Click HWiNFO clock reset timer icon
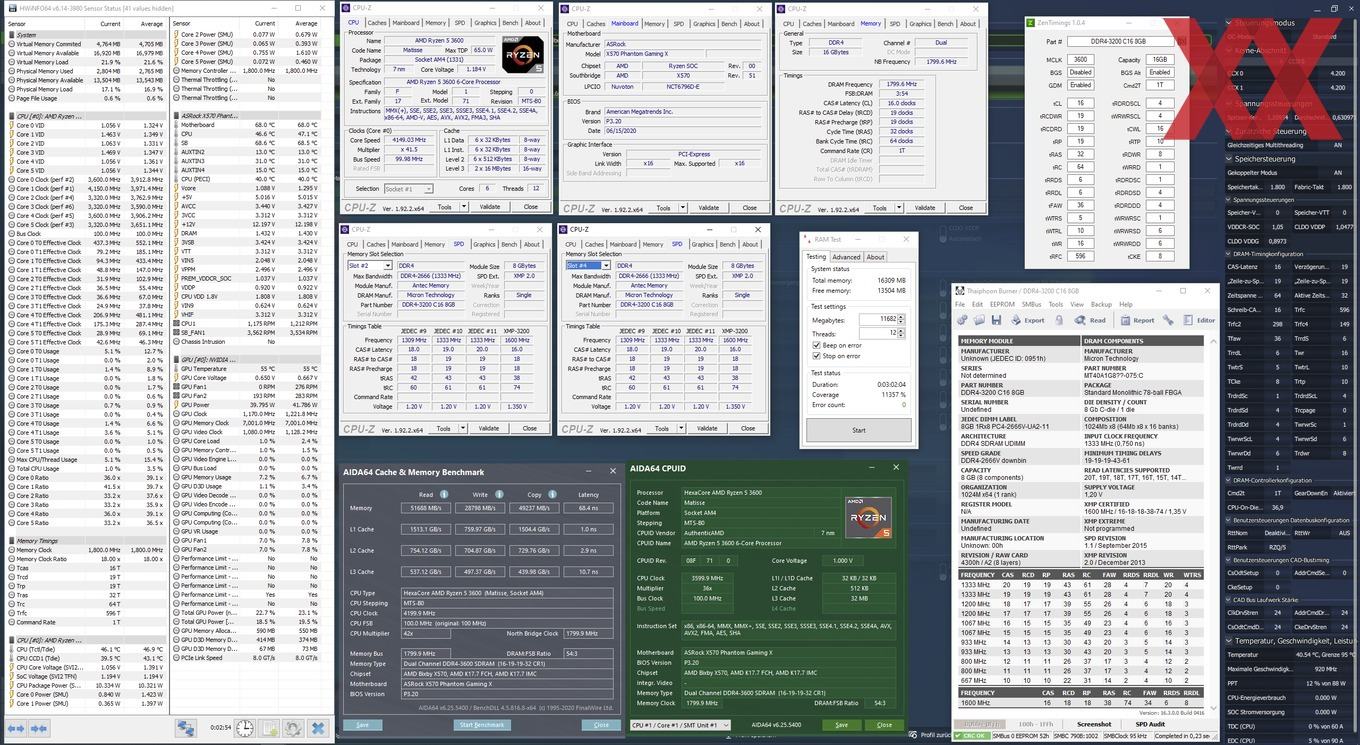Screen dimensions: 1360x745 [x=245, y=729]
